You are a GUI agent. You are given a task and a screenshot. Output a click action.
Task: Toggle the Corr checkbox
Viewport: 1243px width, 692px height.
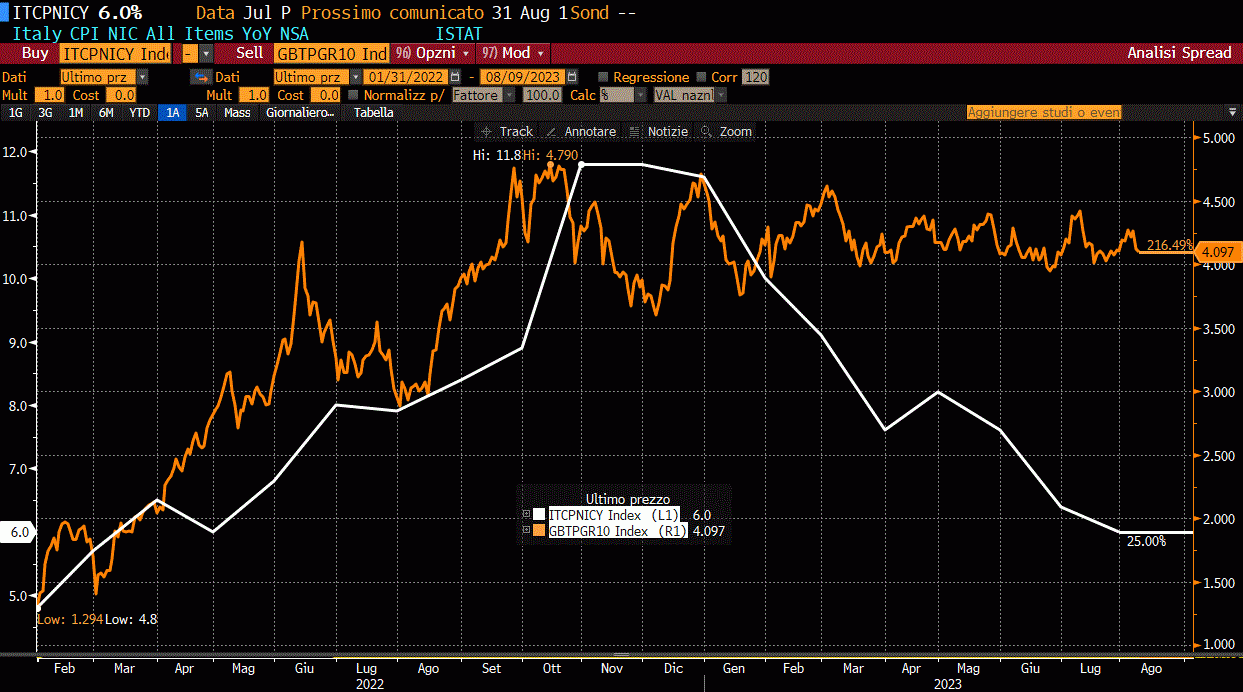point(703,77)
